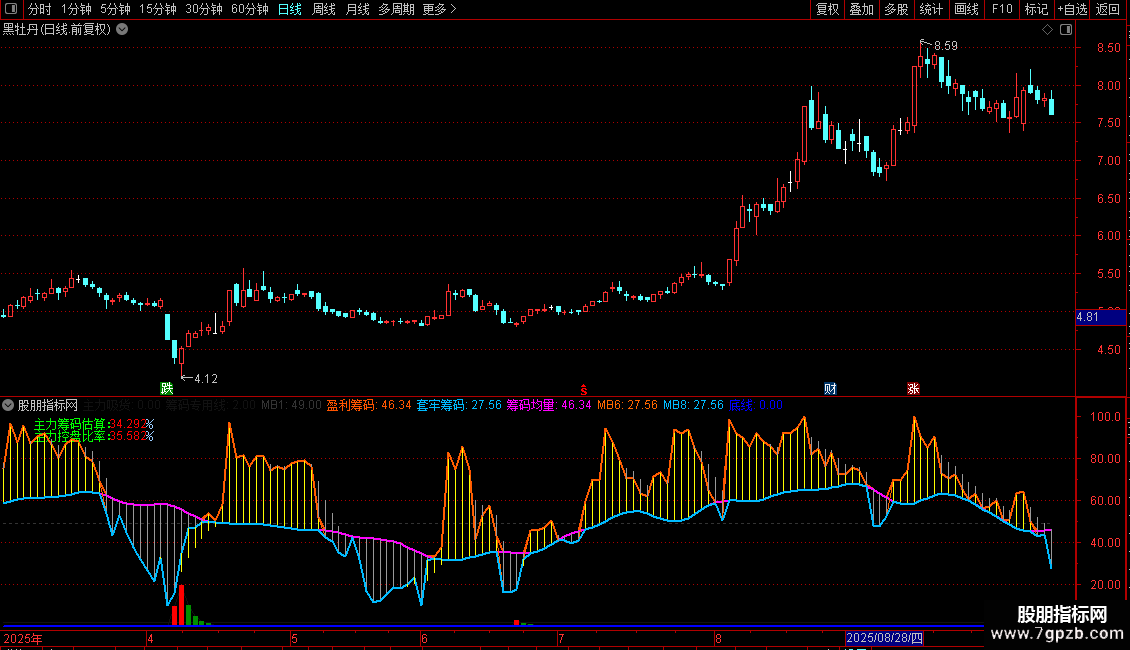Open the F10 company info

(1001, 9)
